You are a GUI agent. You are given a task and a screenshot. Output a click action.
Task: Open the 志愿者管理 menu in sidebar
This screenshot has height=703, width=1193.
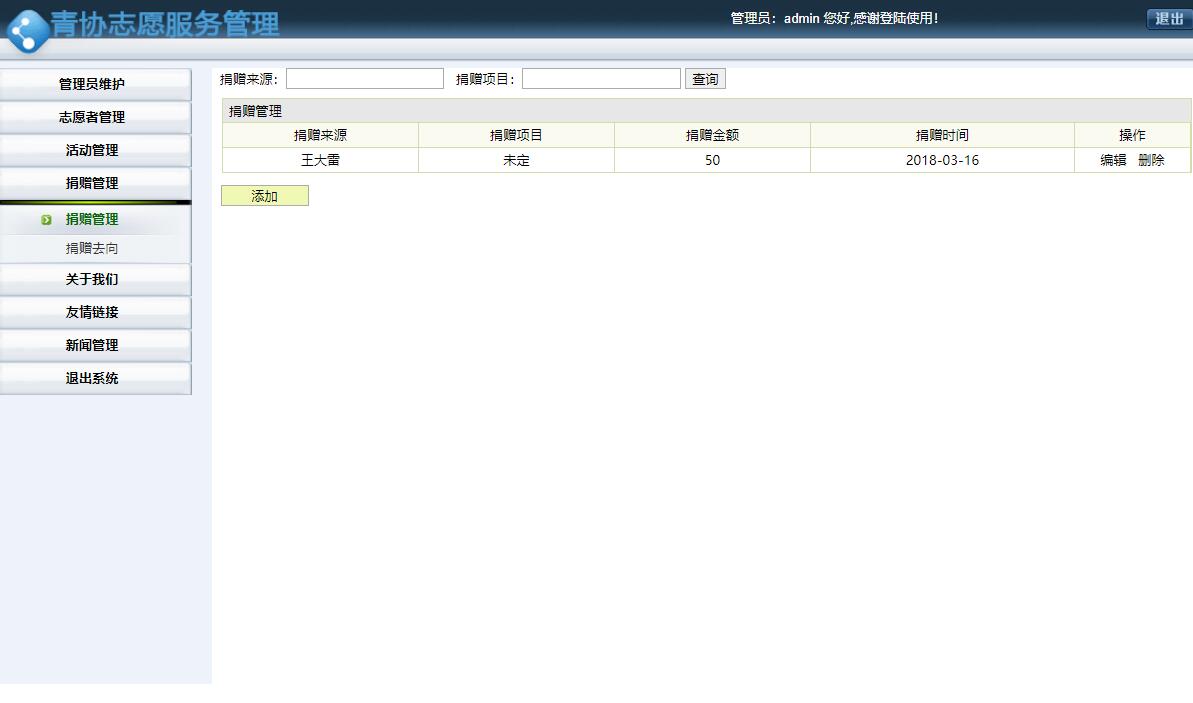pyautogui.click(x=95, y=116)
